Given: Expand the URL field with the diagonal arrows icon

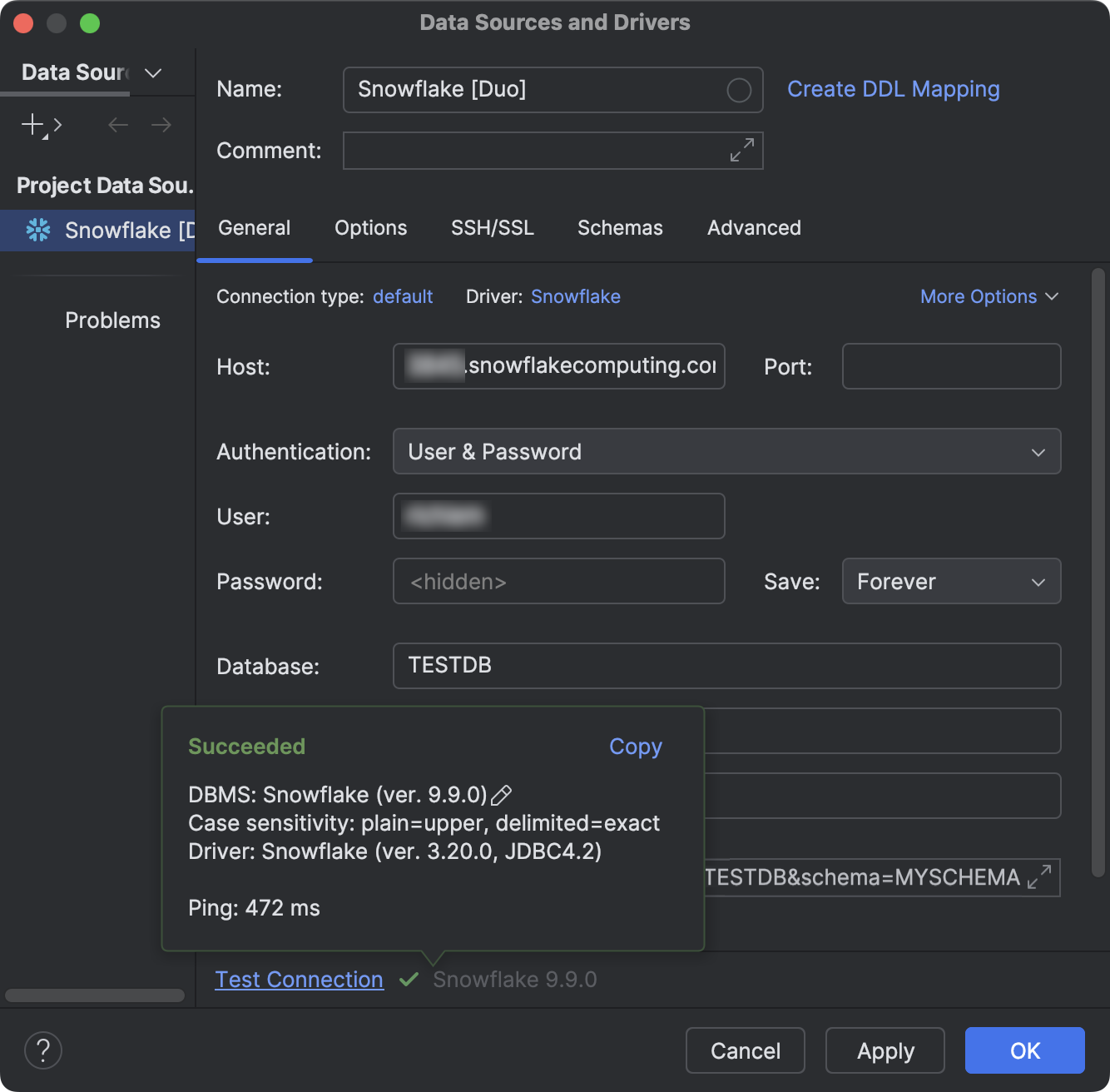Looking at the screenshot, I should click(x=1038, y=877).
